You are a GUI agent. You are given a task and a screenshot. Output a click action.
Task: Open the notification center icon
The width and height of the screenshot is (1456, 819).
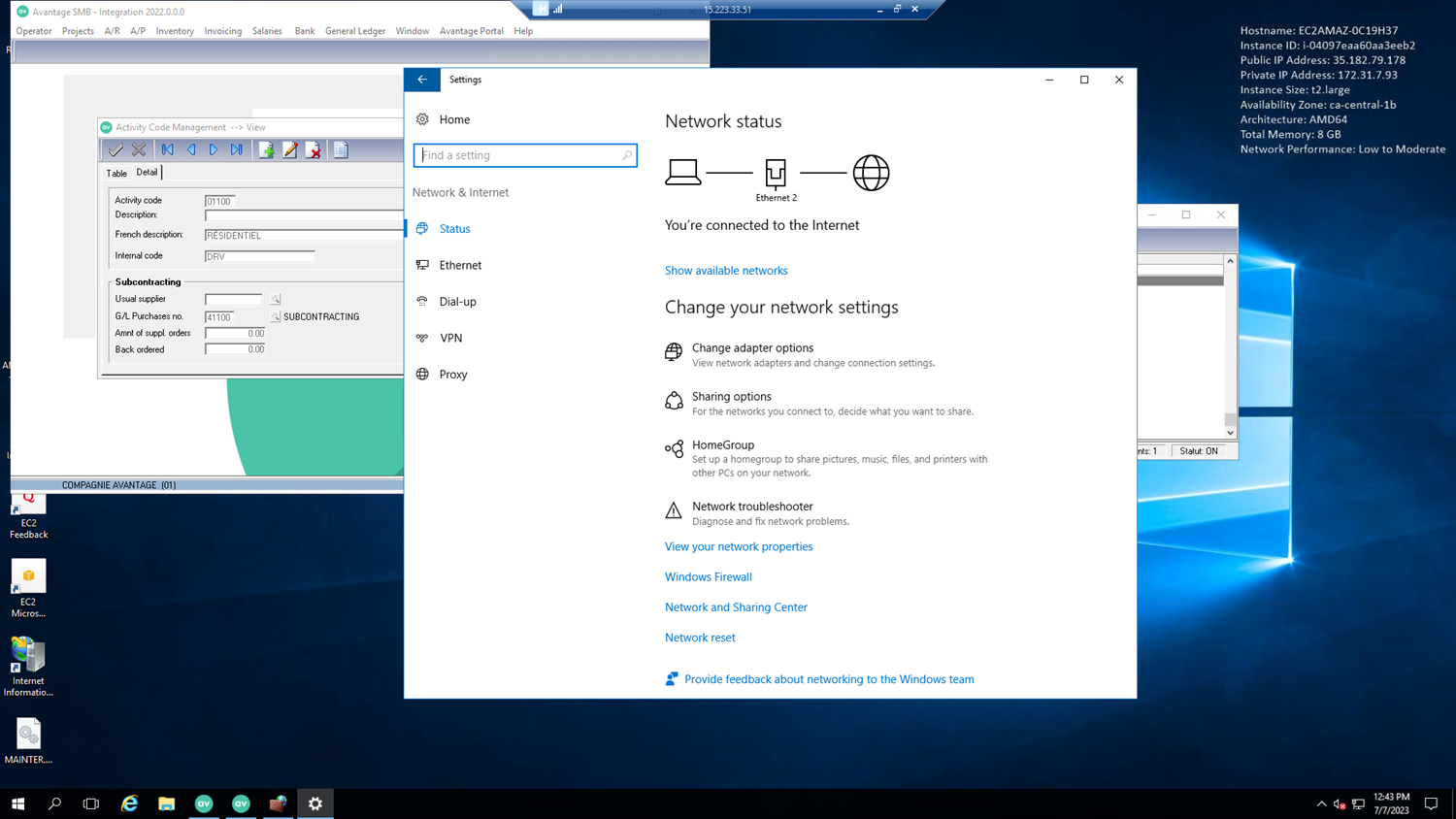tap(1431, 803)
